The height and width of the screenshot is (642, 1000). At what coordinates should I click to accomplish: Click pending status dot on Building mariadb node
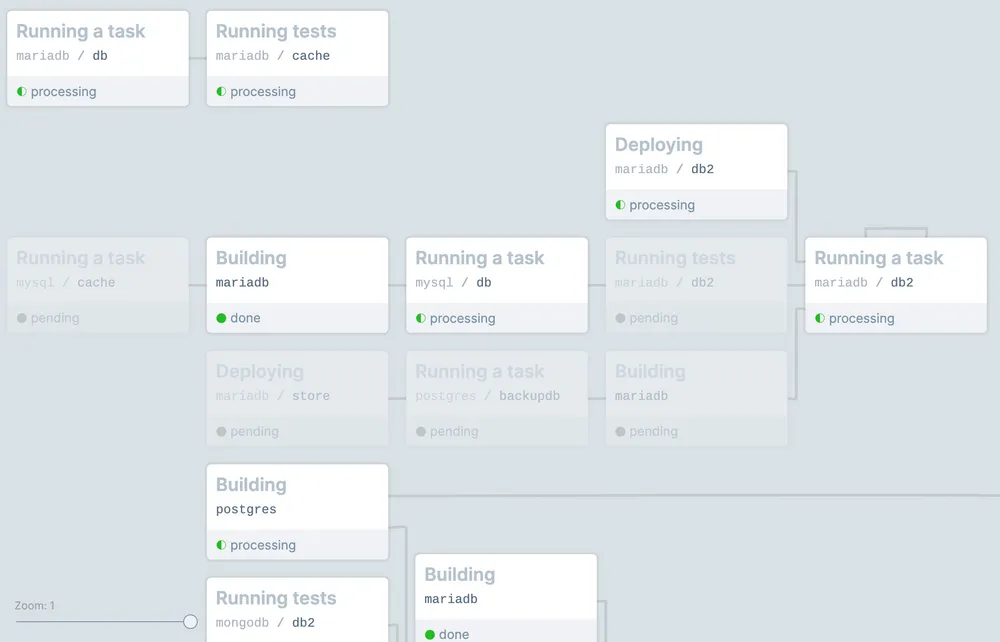coord(620,432)
